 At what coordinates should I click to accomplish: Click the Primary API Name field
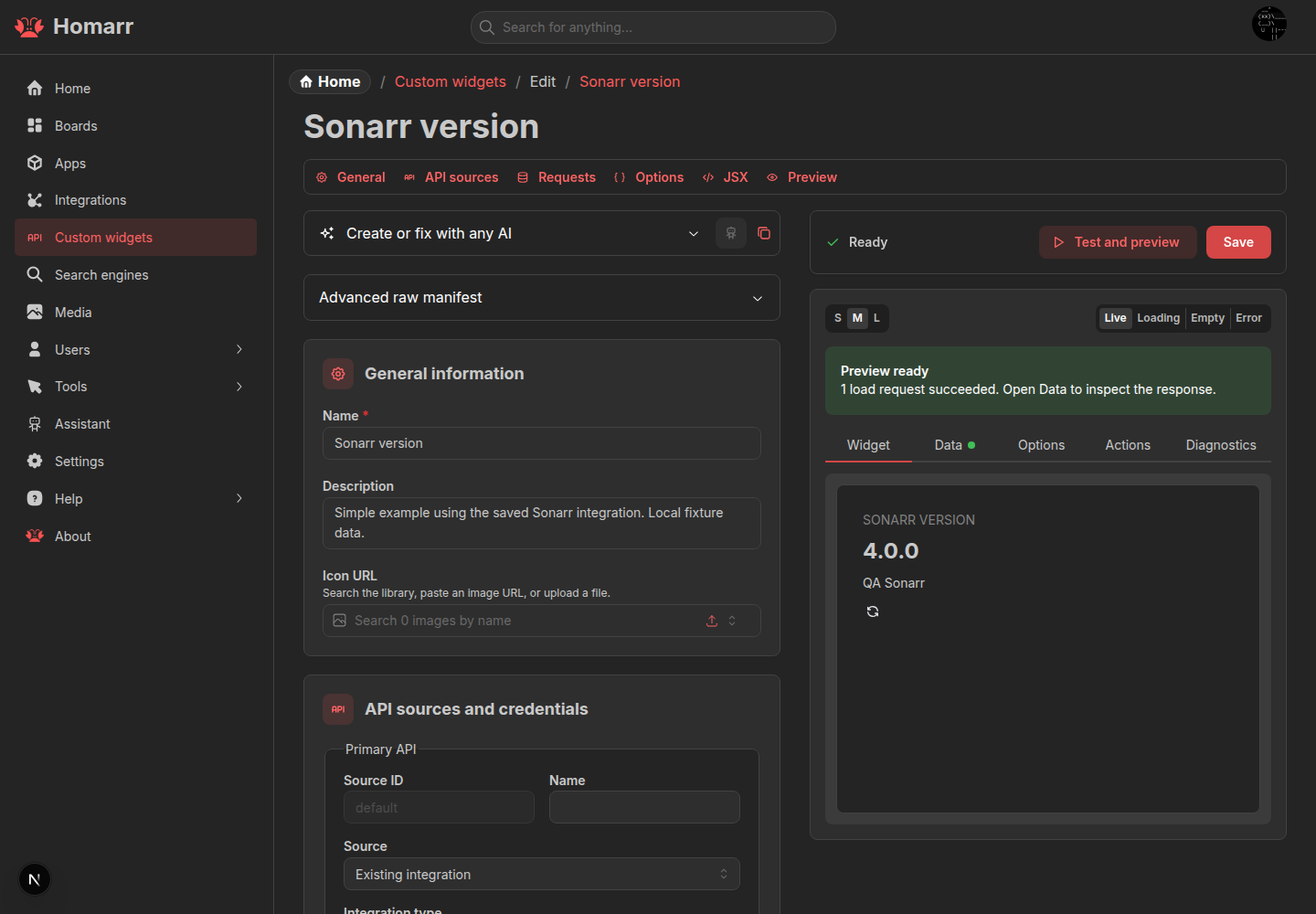pyautogui.click(x=644, y=807)
